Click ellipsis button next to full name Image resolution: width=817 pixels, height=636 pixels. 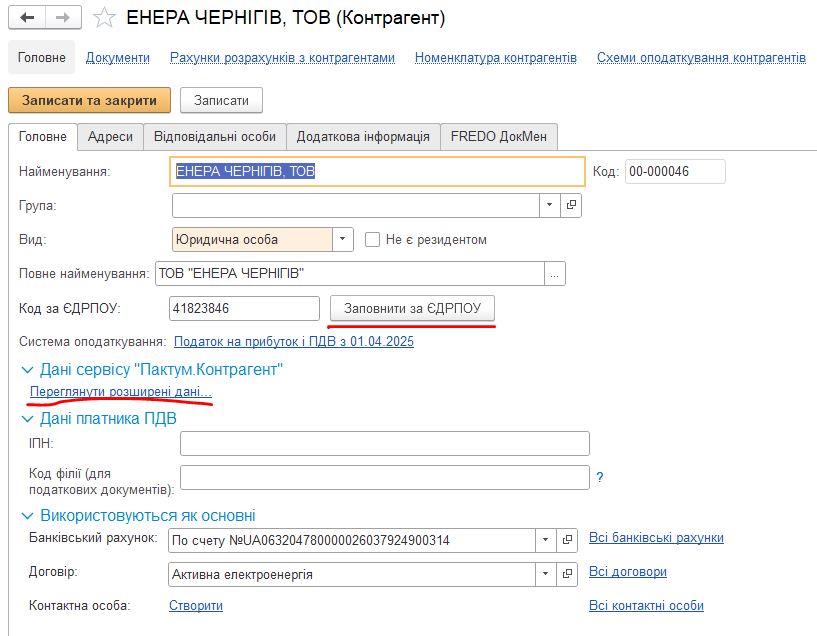[555, 273]
